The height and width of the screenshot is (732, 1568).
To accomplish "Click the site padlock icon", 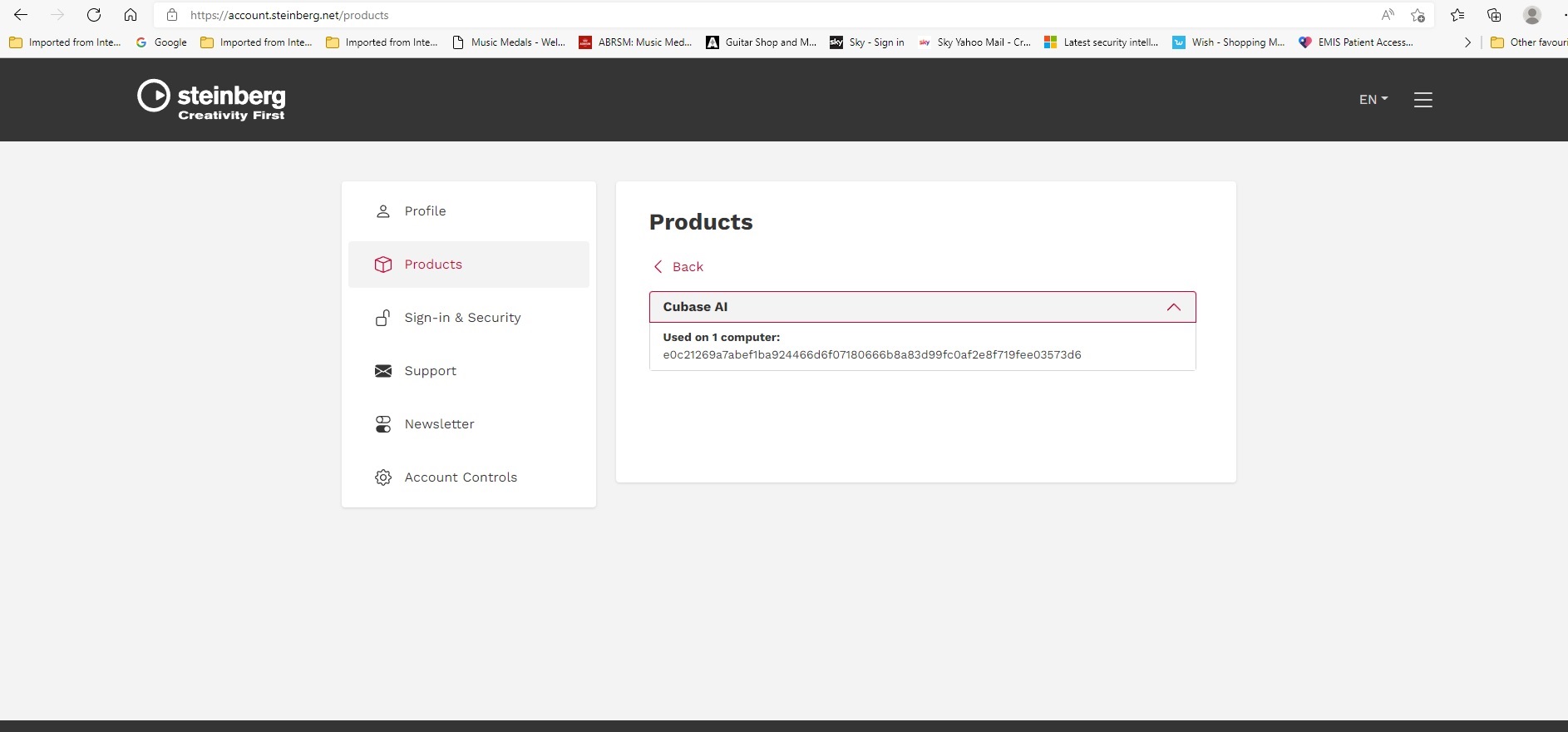I will [172, 15].
